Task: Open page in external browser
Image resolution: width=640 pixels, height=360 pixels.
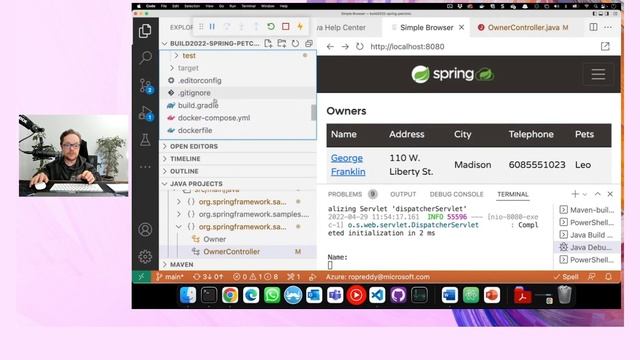Action: click(605, 47)
